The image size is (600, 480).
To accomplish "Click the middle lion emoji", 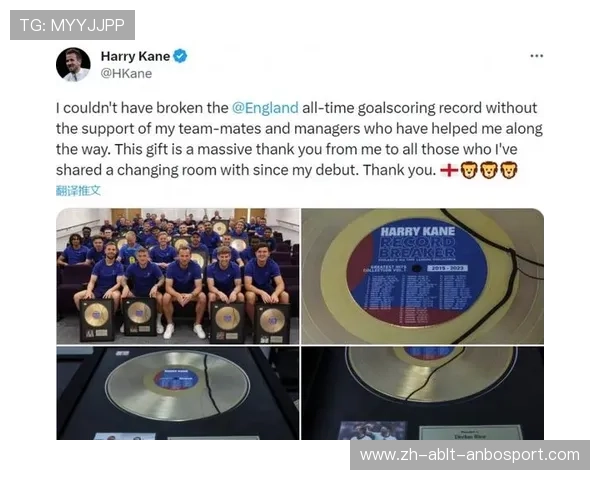I will point(489,170).
